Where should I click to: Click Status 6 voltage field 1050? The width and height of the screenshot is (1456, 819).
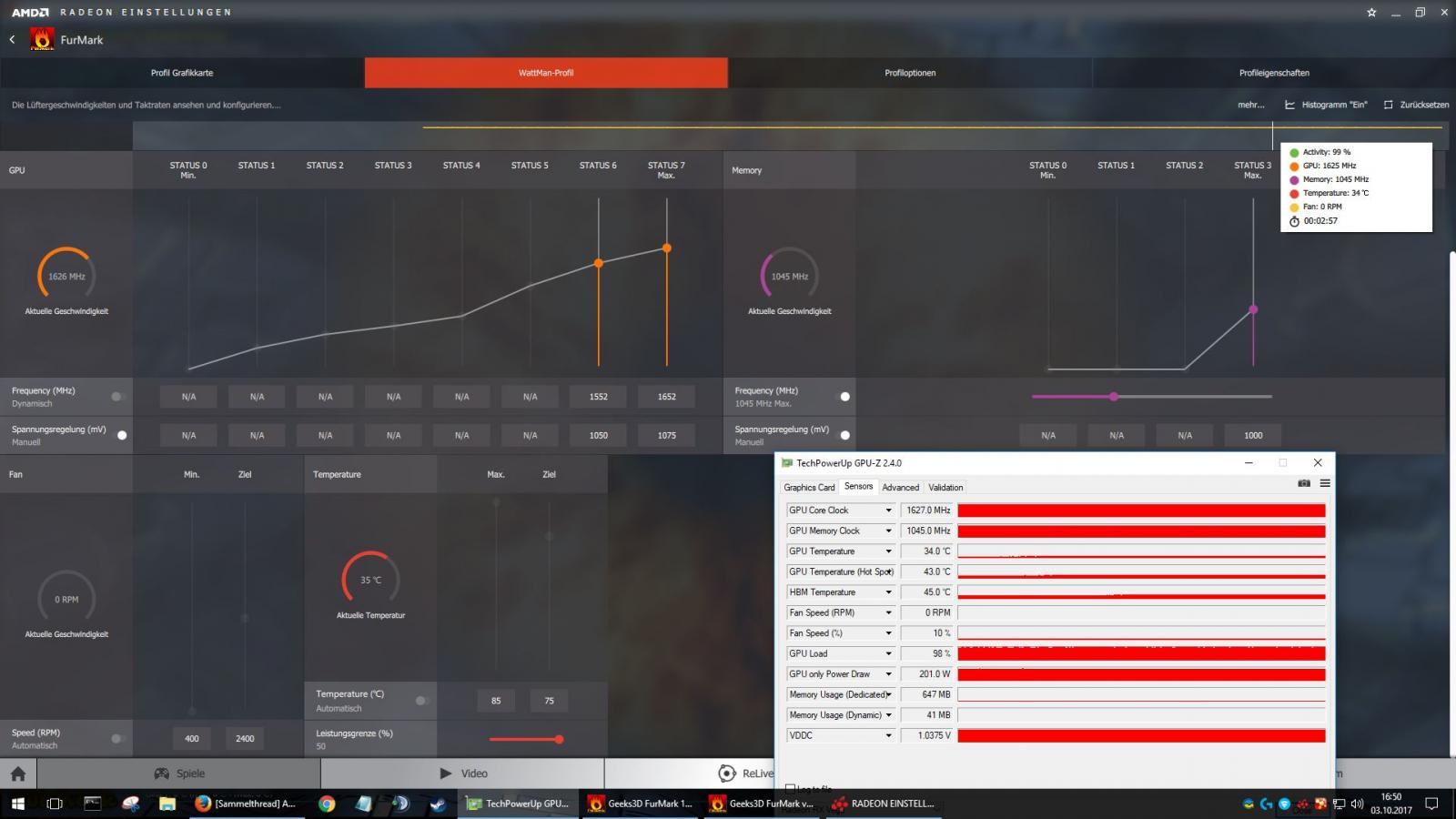(x=598, y=435)
